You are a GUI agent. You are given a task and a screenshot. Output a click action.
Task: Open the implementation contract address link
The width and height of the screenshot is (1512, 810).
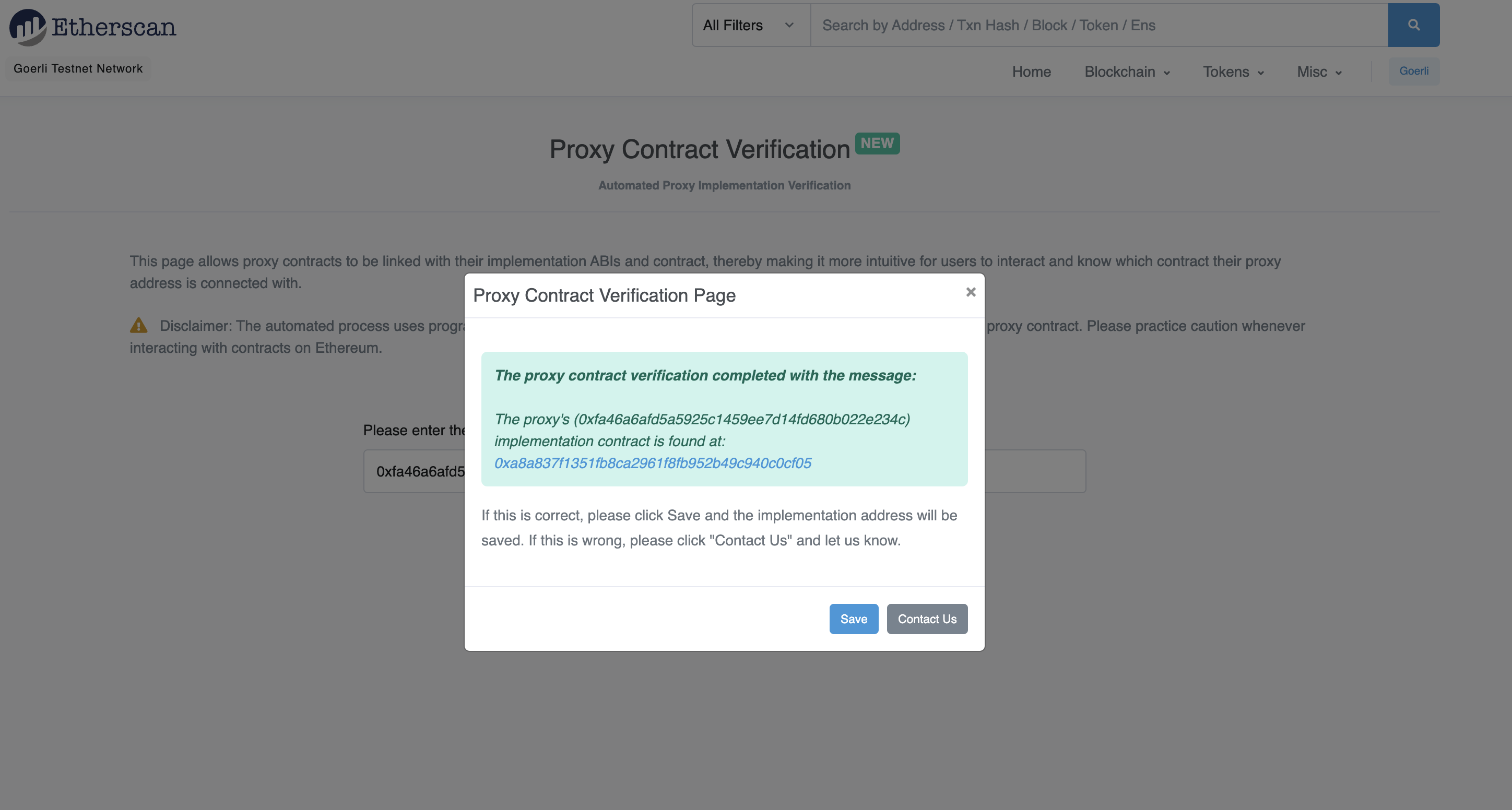click(653, 463)
